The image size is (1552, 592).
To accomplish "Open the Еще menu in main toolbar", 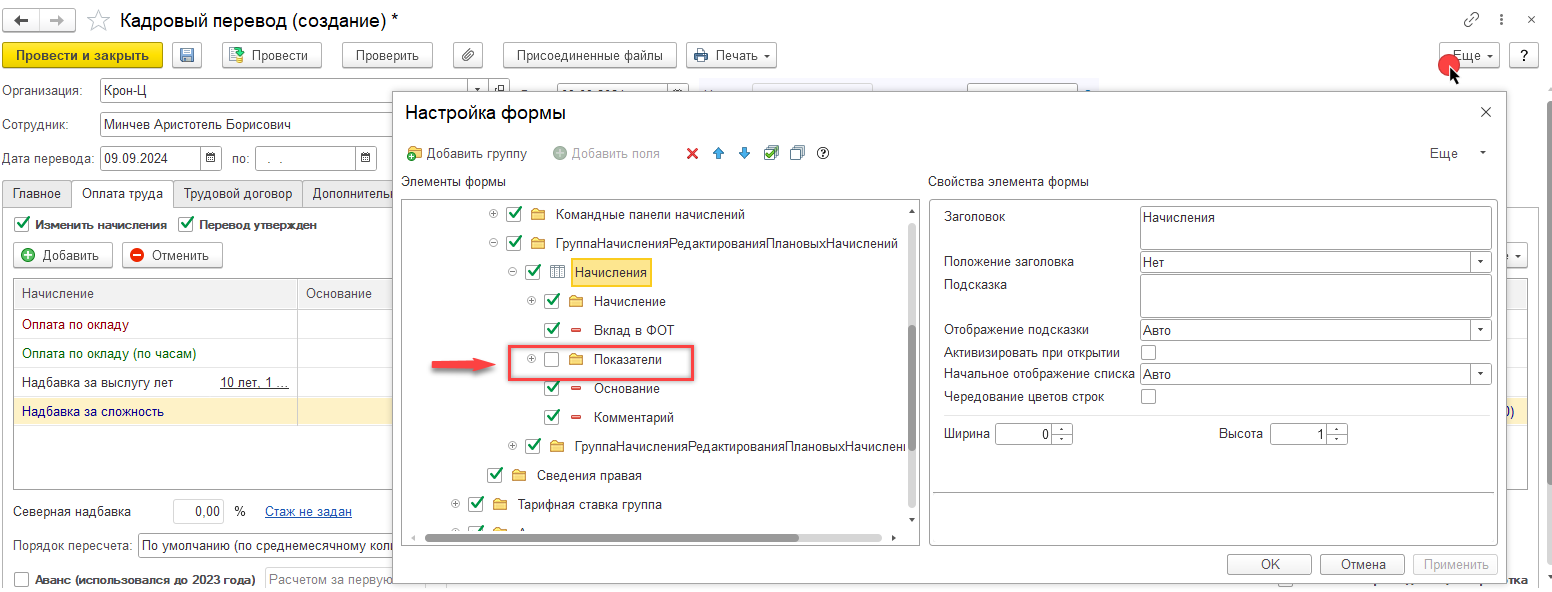I will [x=1469, y=56].
